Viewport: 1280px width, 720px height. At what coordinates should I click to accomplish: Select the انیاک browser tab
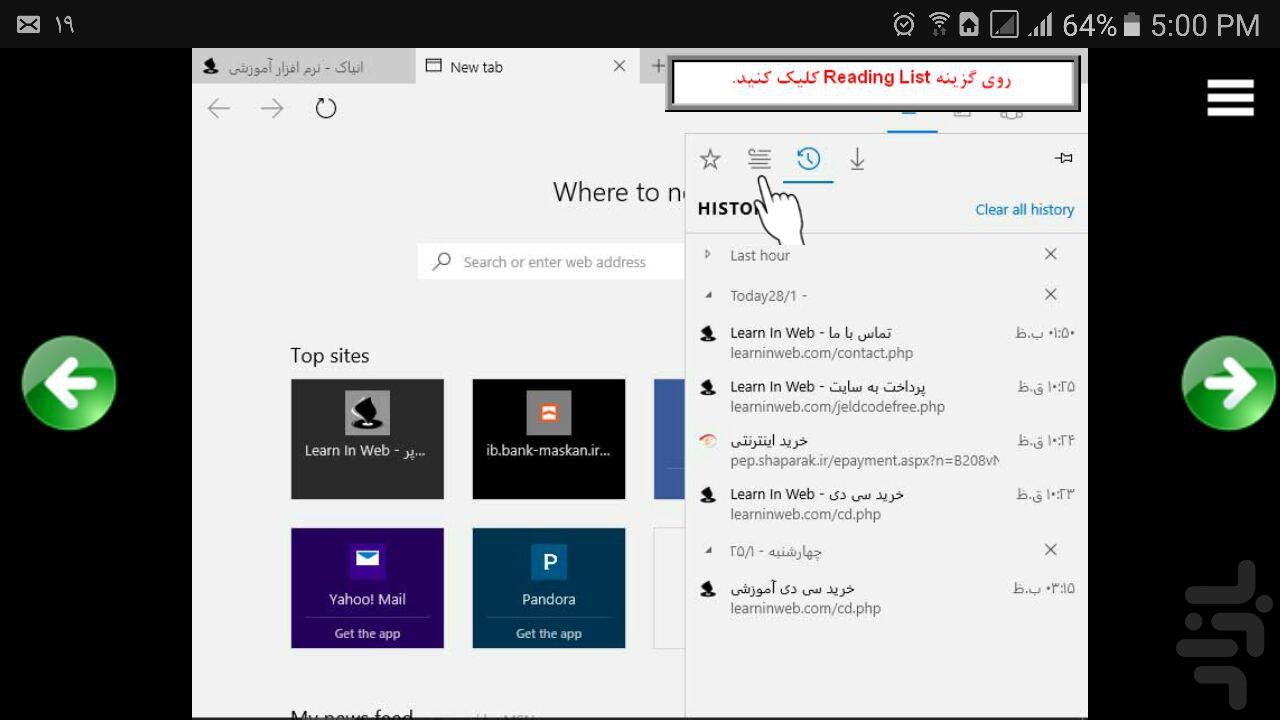[300, 66]
